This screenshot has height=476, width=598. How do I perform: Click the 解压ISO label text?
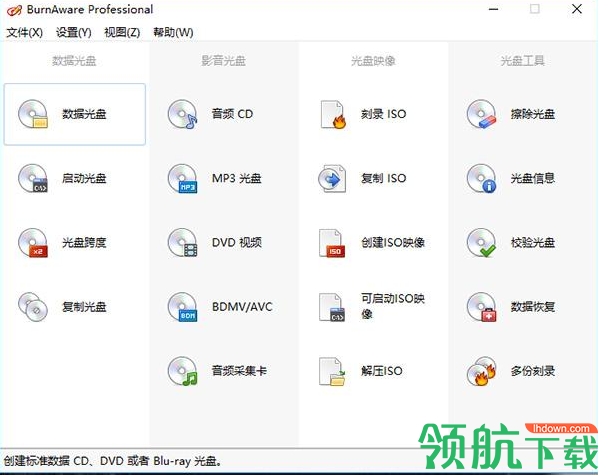[x=382, y=371]
